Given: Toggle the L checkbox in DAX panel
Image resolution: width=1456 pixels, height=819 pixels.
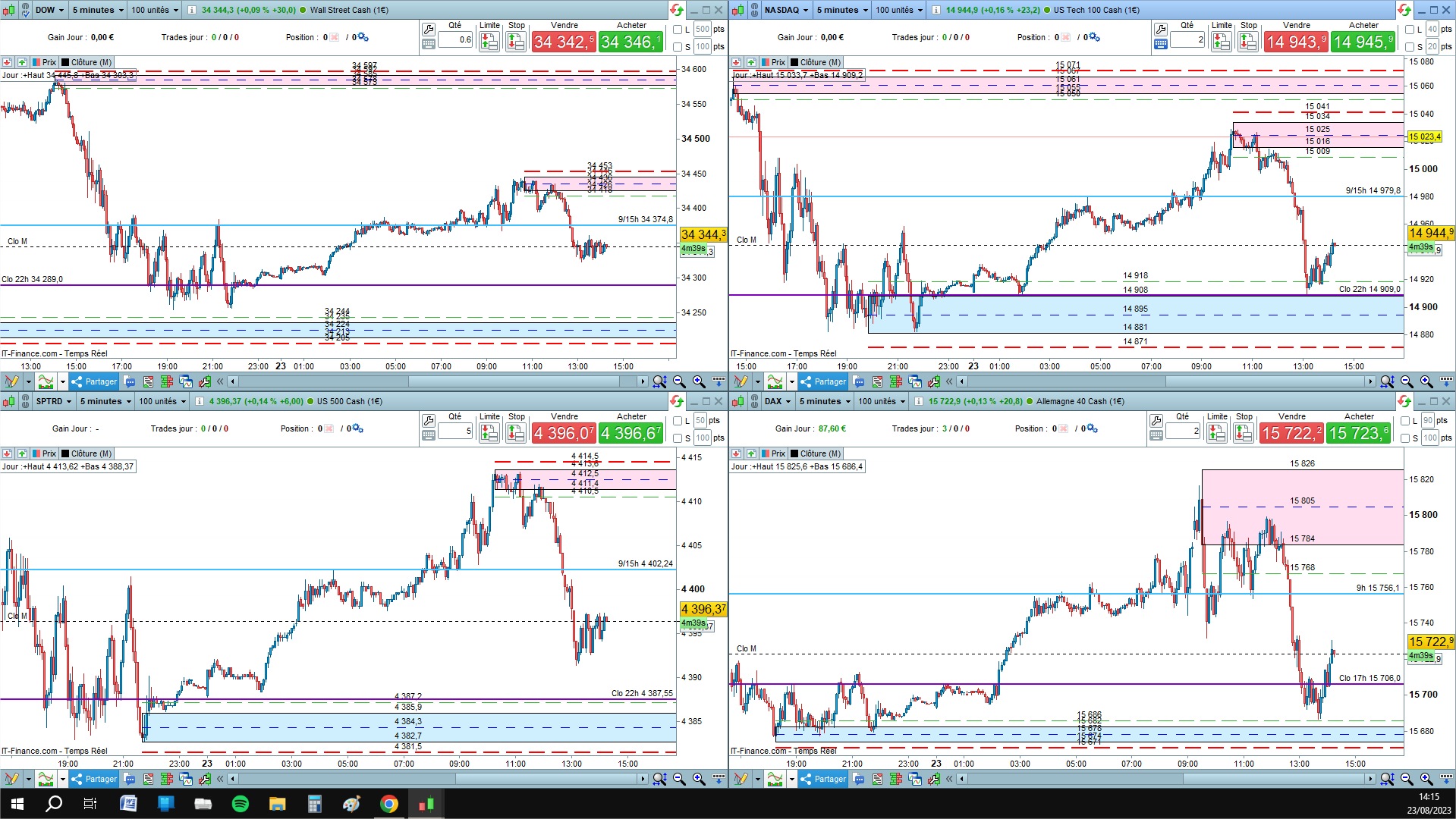Looking at the screenshot, I should pos(1405,421).
